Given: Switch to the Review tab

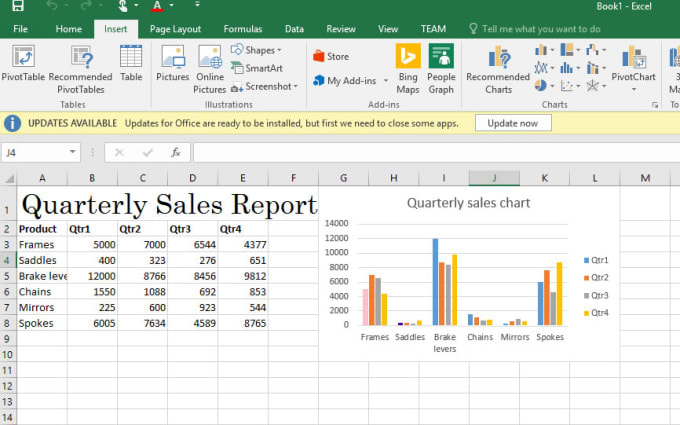Looking at the screenshot, I should point(341,29).
